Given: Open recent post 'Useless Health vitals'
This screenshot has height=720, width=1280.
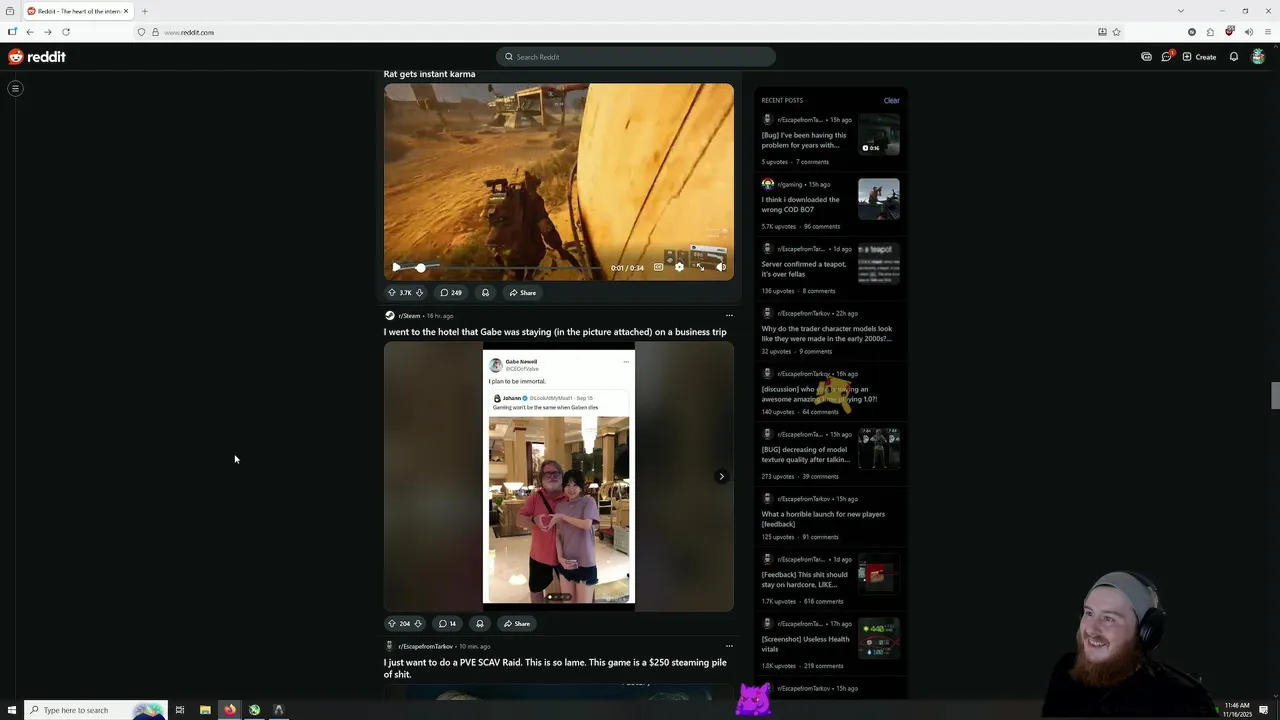Looking at the screenshot, I should coord(806,644).
